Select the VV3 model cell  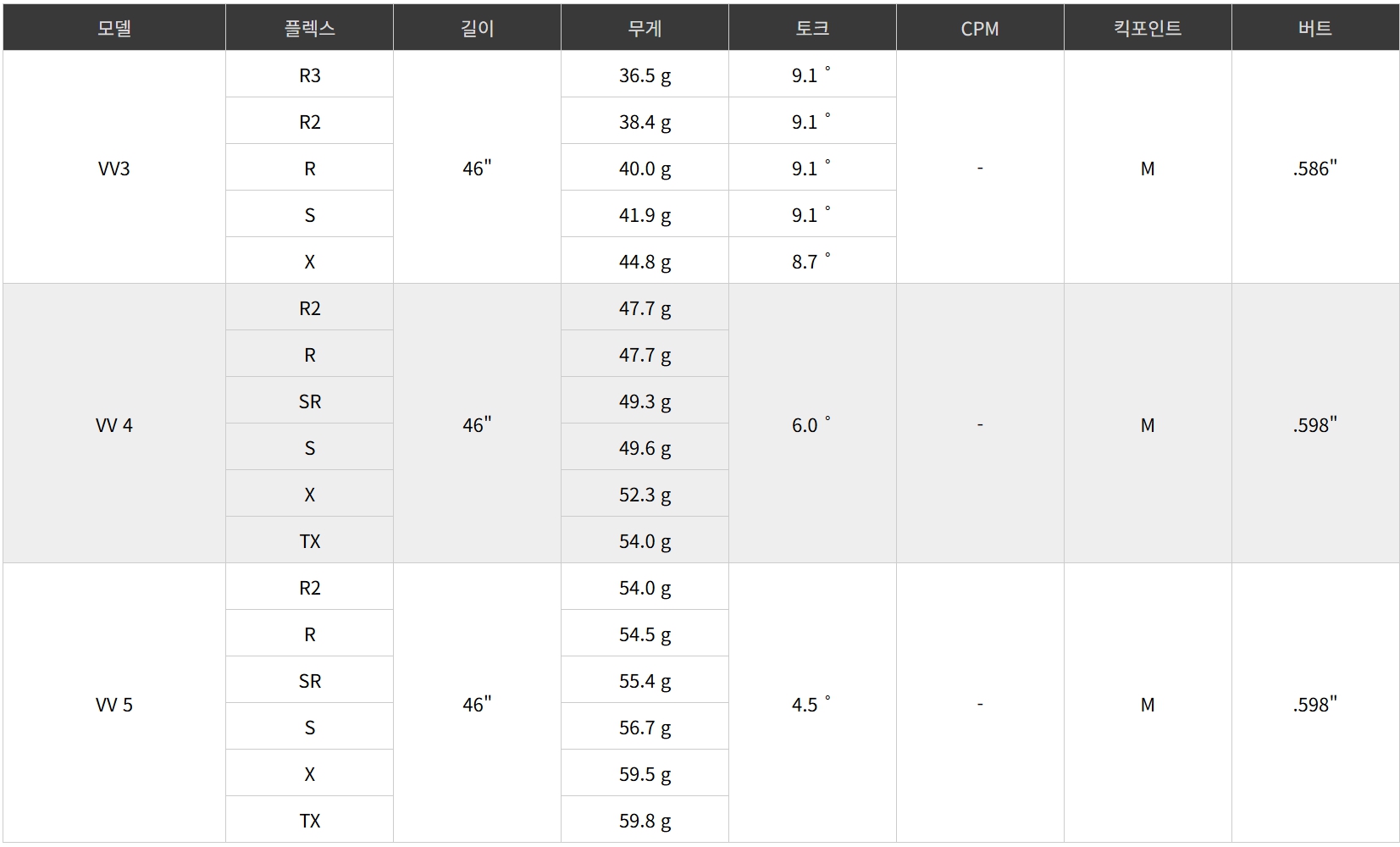(114, 168)
